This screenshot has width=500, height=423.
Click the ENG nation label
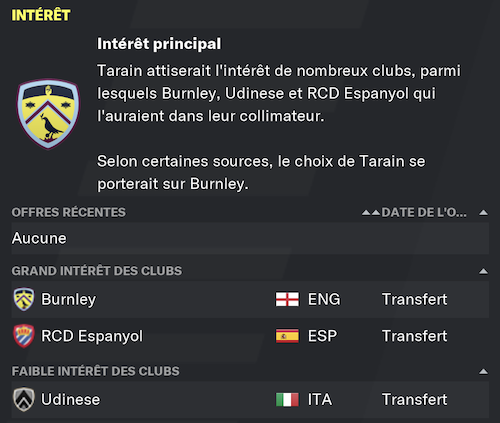(x=324, y=299)
